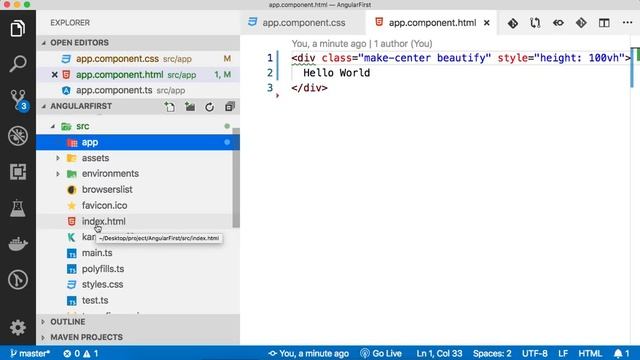Select the app.component.html tab
The width and height of the screenshot is (640, 360).
tap(431, 23)
